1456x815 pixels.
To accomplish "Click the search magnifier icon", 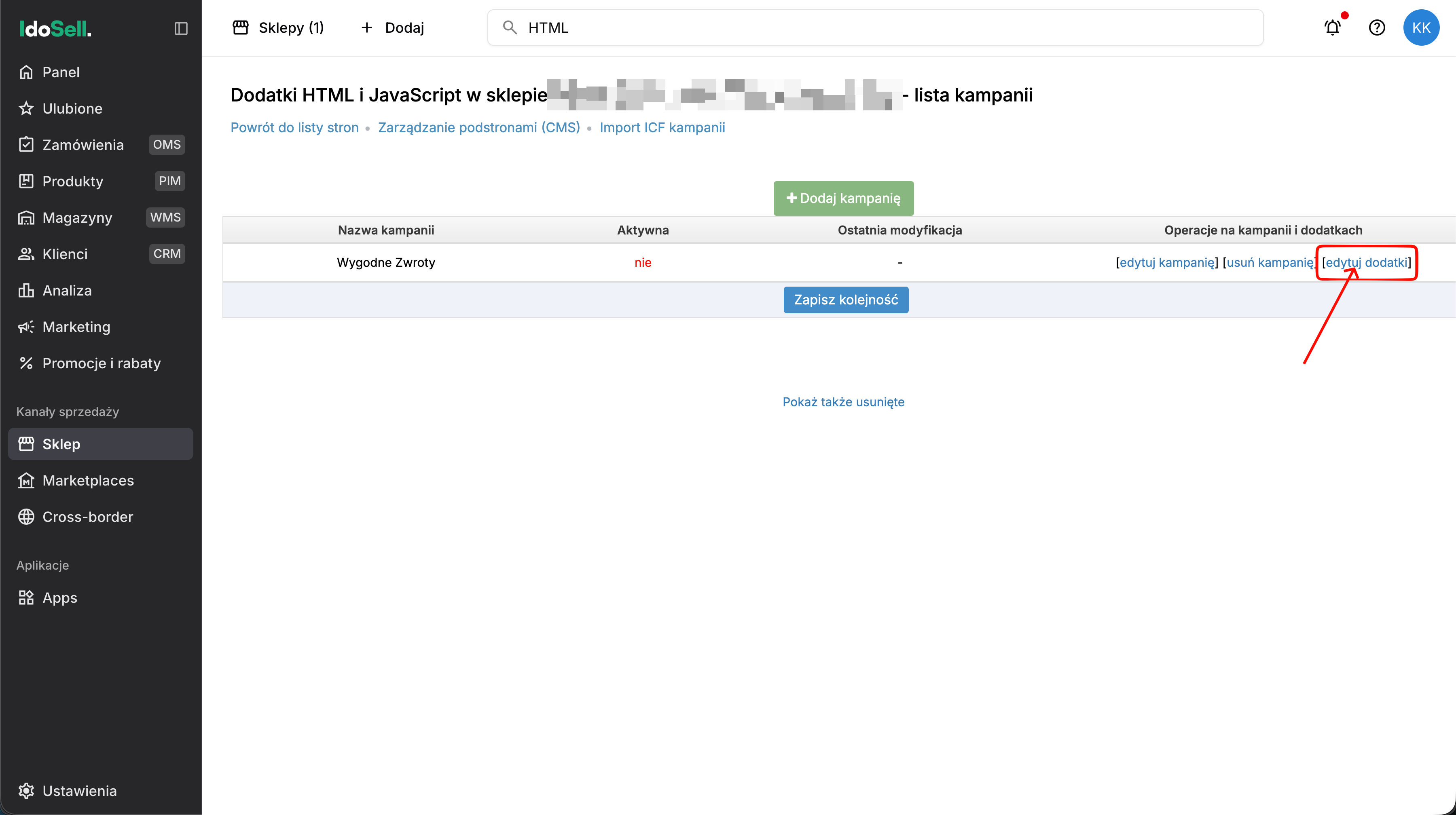I will 509,27.
